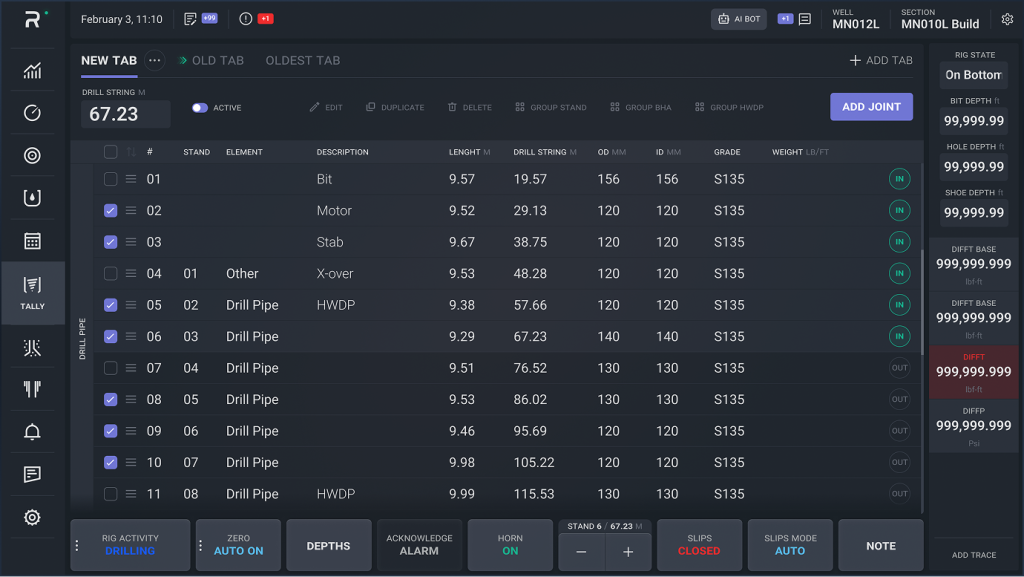Switch to the Old Tab
1024x577 pixels.
217,61
